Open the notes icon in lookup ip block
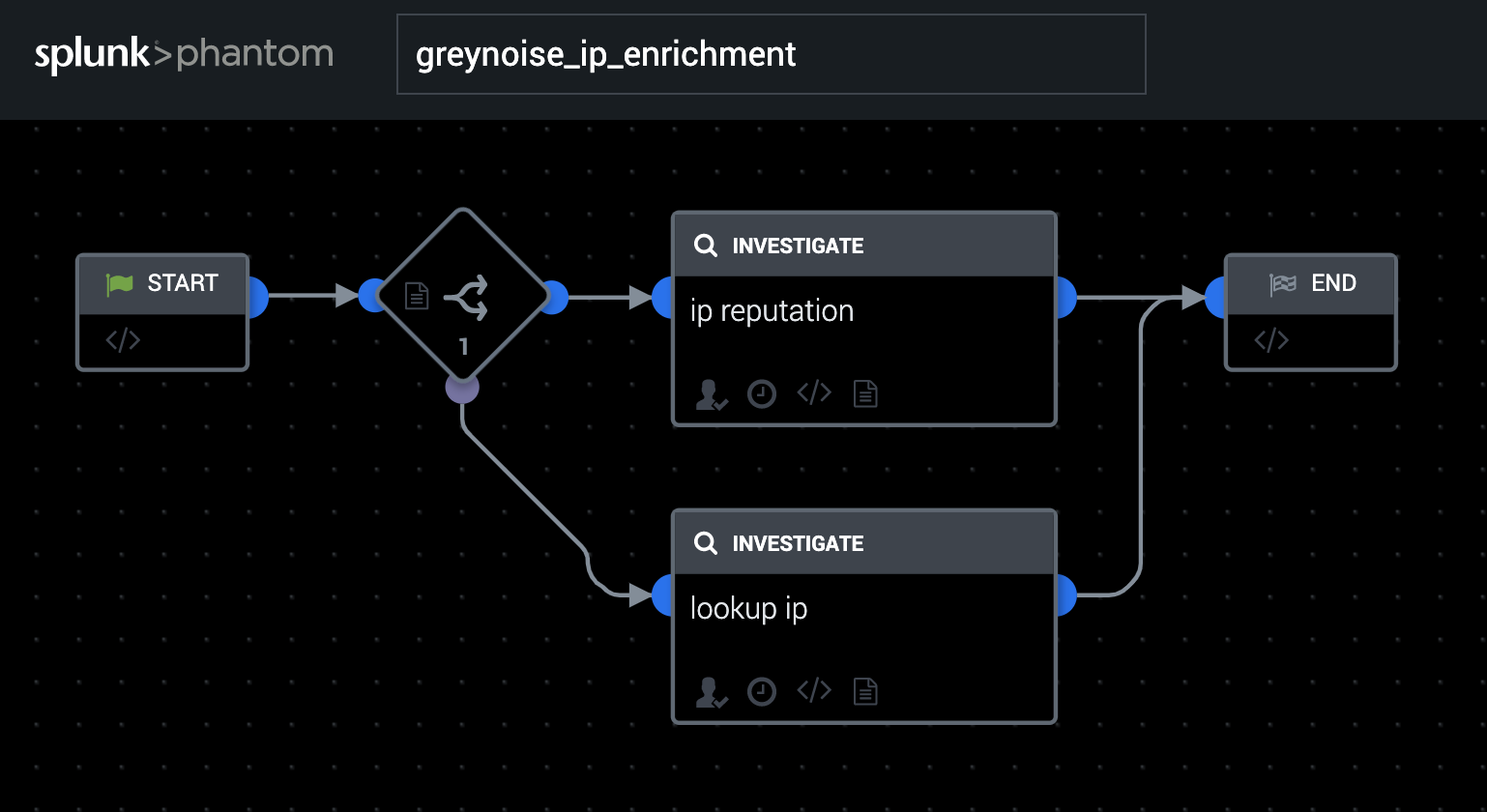 pyautogui.click(x=865, y=691)
